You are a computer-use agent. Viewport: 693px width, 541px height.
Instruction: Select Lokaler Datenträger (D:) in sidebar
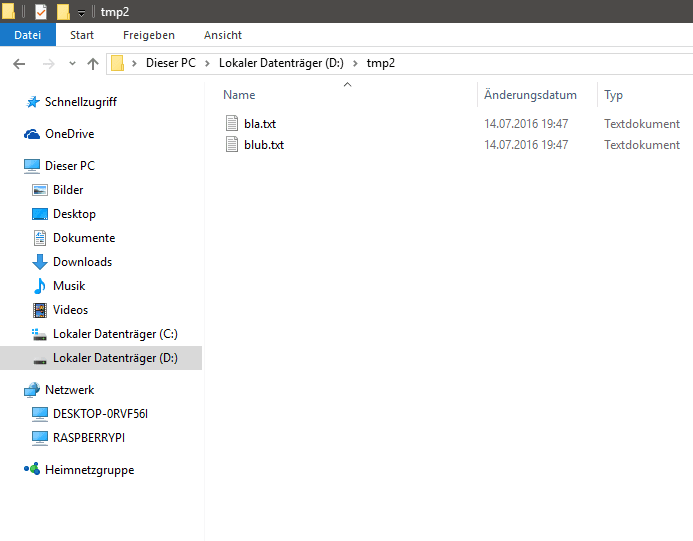point(115,358)
